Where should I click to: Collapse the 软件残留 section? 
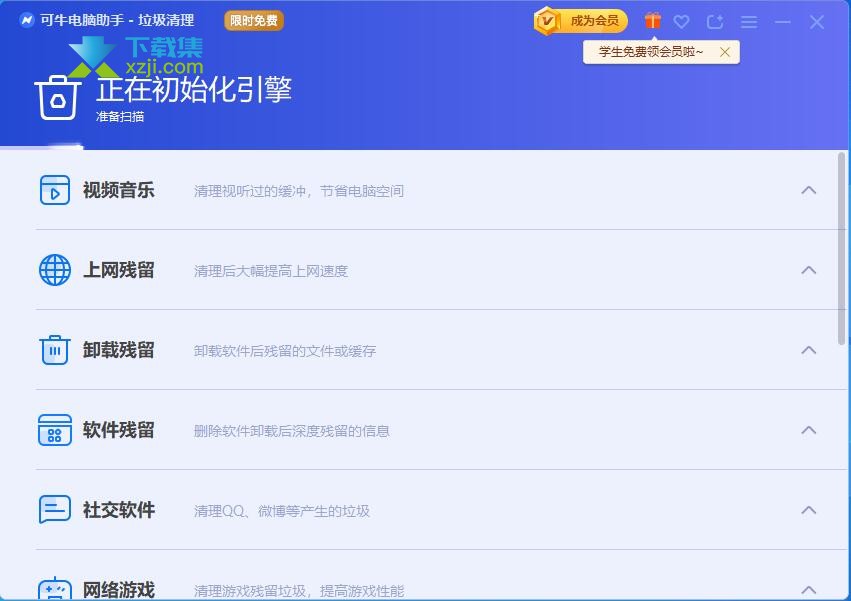(809, 430)
